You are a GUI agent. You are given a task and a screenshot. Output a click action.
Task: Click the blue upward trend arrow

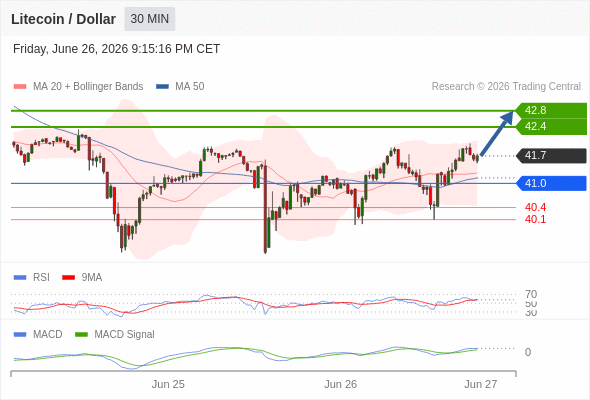(x=497, y=133)
